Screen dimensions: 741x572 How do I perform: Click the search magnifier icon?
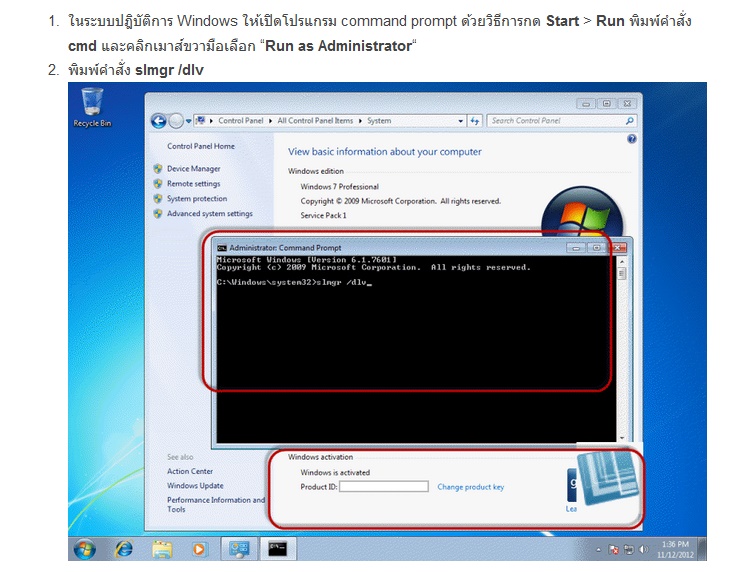point(629,121)
